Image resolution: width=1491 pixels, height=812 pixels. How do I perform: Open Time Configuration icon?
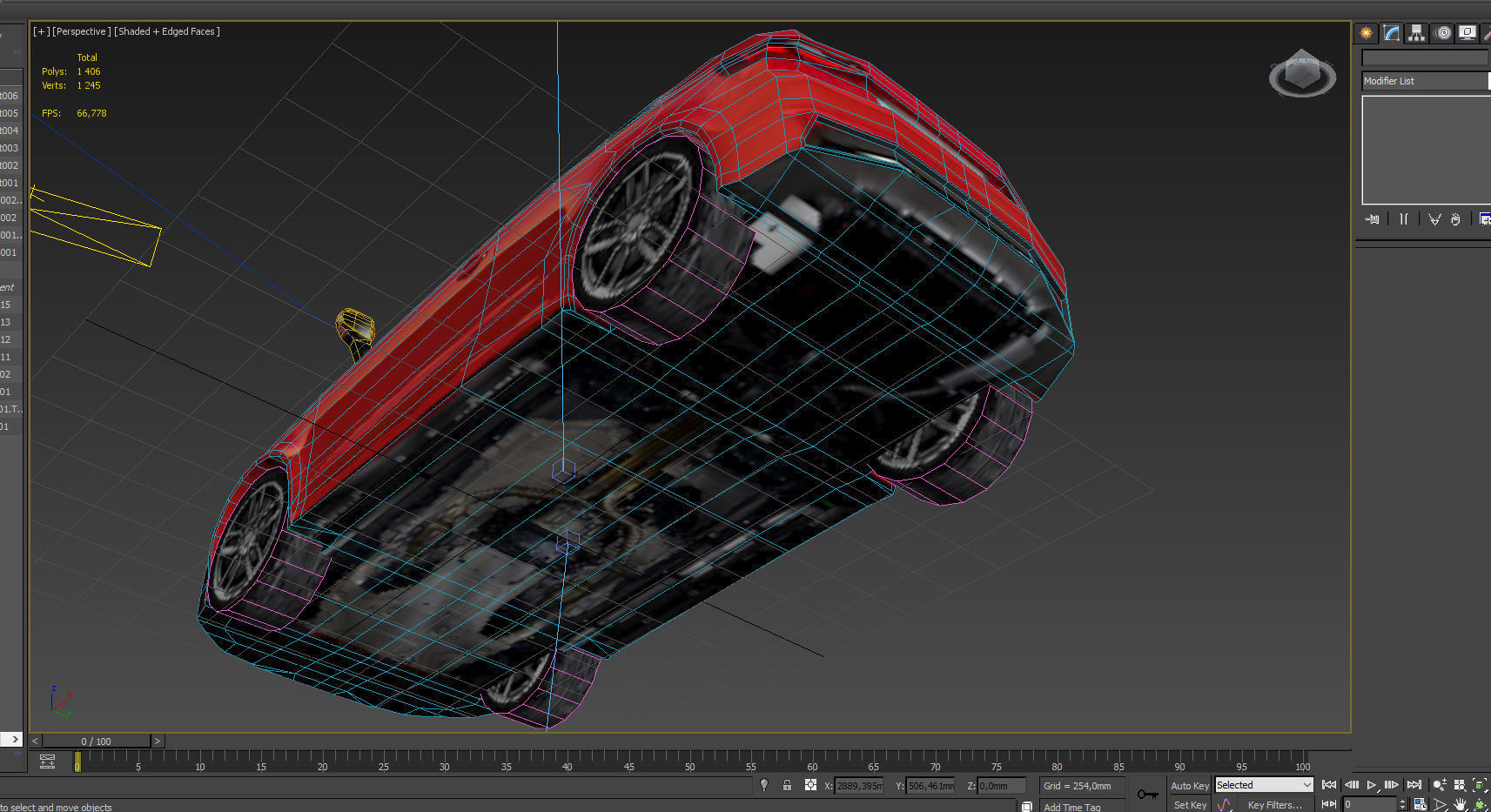coord(1420,805)
